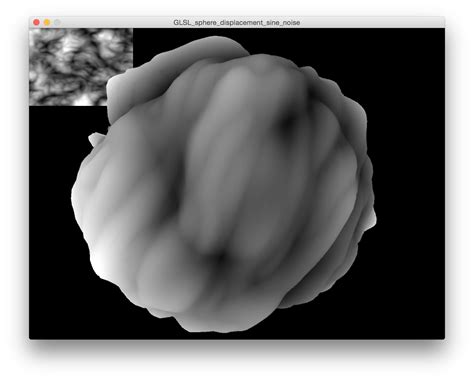
Task: Click the window title GLSL_sphere_displacement_sine_noise
Action: click(237, 22)
